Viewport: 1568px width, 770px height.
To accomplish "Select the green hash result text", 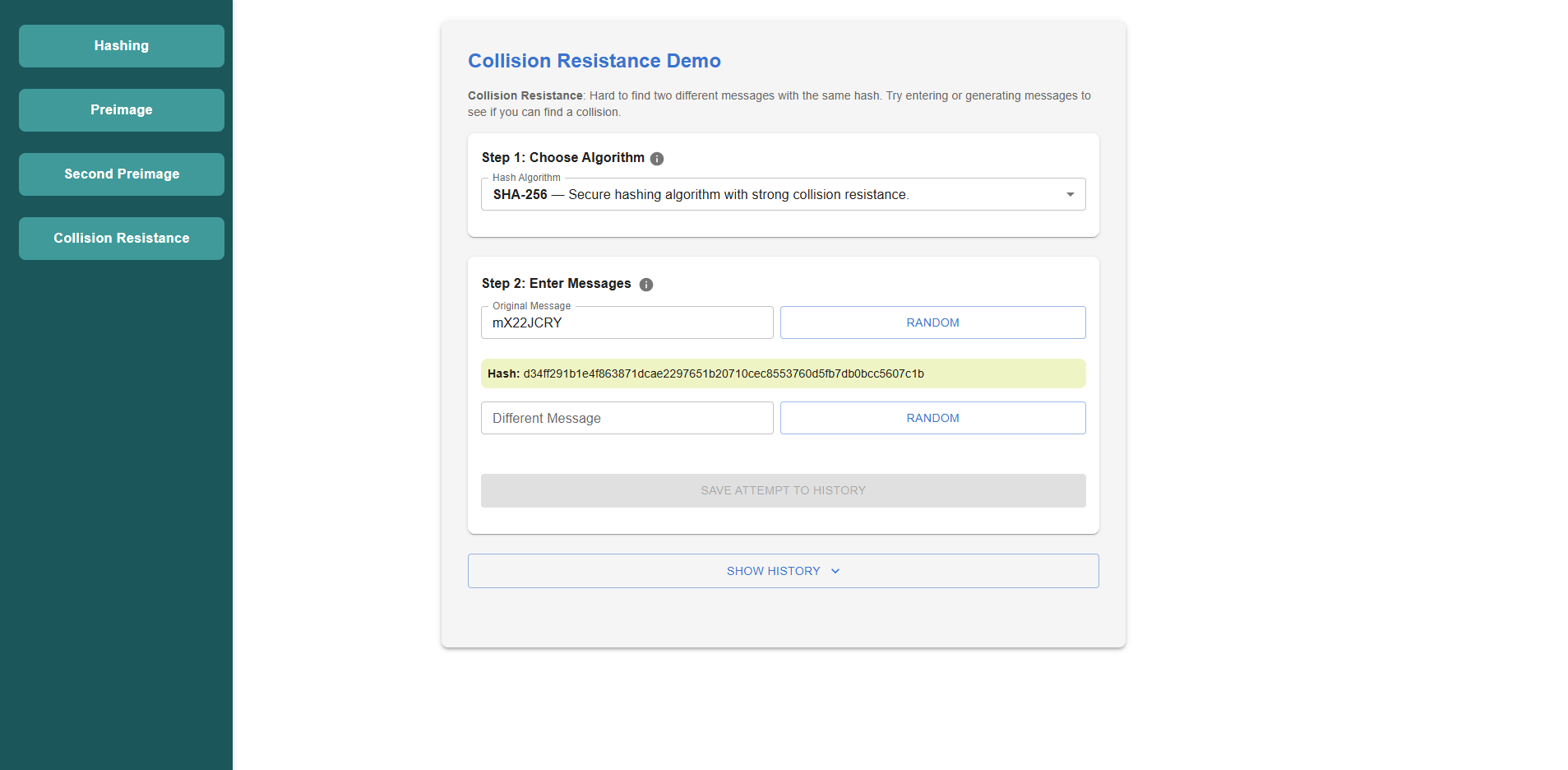I will click(724, 373).
